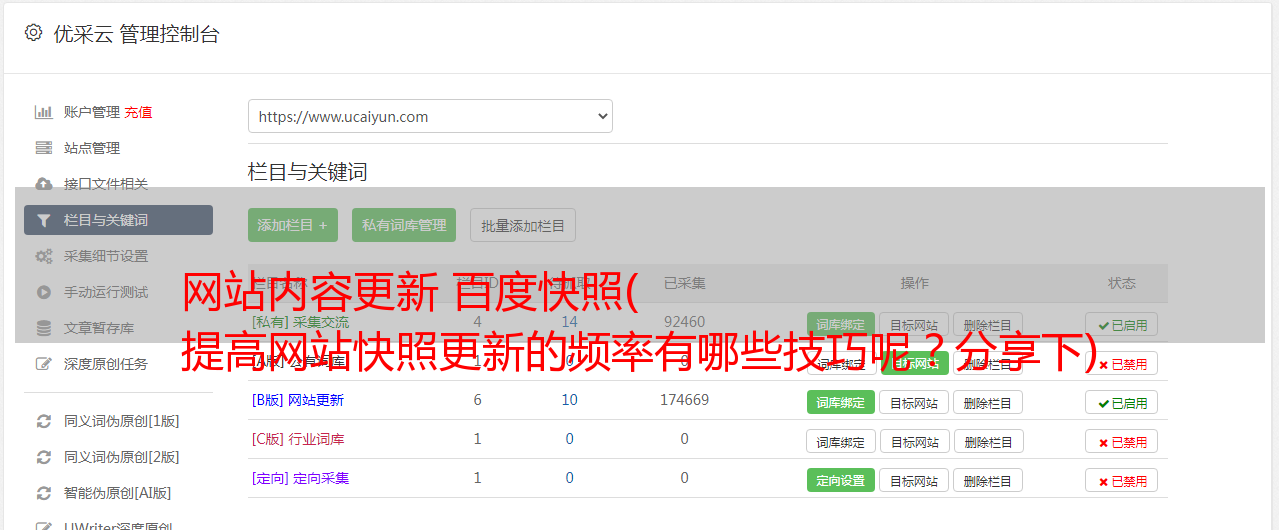The image size is (1279, 530).
Task: Click 删除栏目 for 网站更新 row
Action: coord(988,403)
